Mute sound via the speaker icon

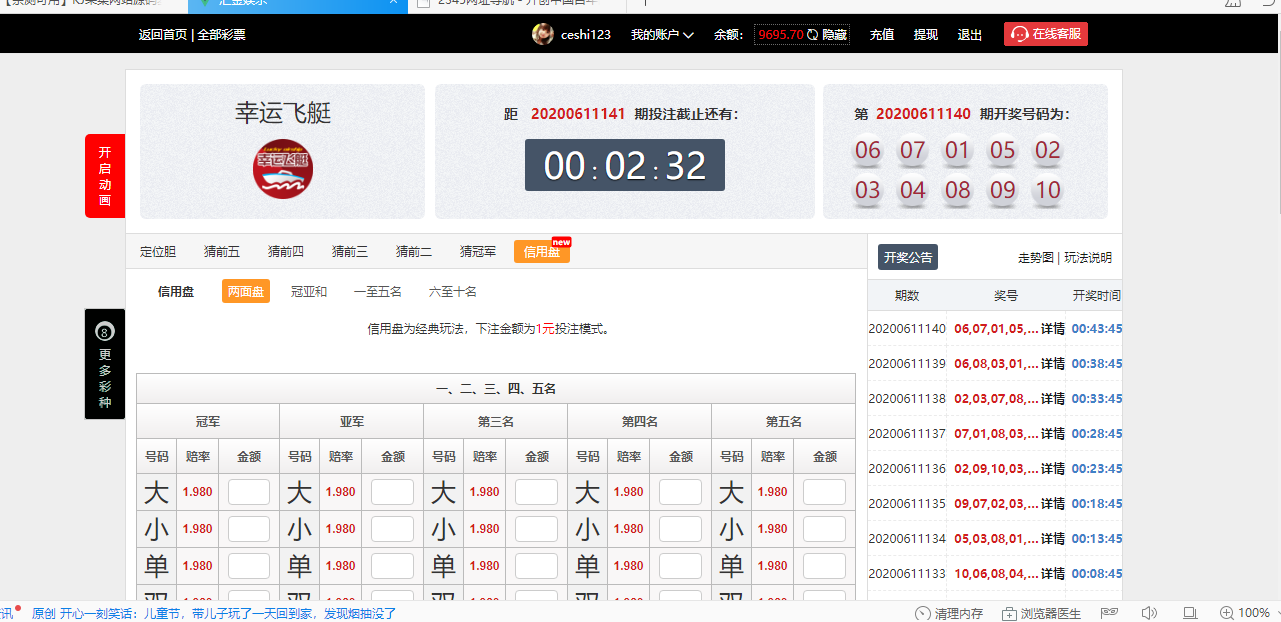pos(1149,613)
